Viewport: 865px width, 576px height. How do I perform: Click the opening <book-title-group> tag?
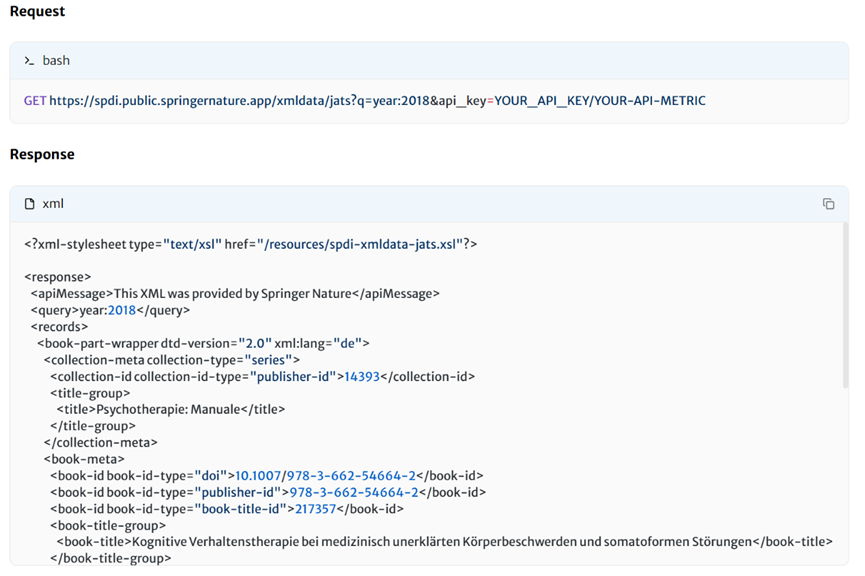108,525
